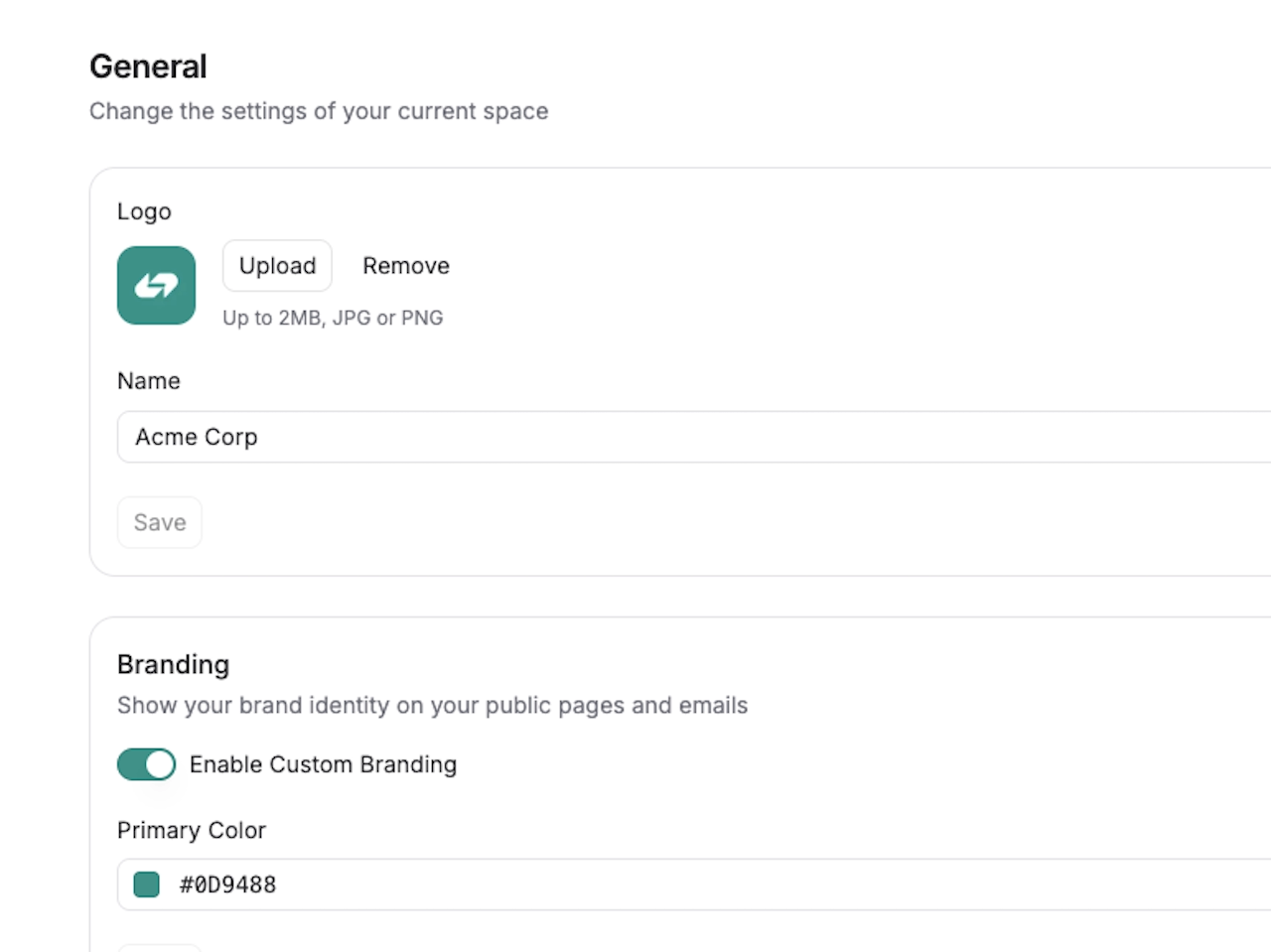Click the Name field label
This screenshot has height=952, width=1271.
pyautogui.click(x=149, y=380)
